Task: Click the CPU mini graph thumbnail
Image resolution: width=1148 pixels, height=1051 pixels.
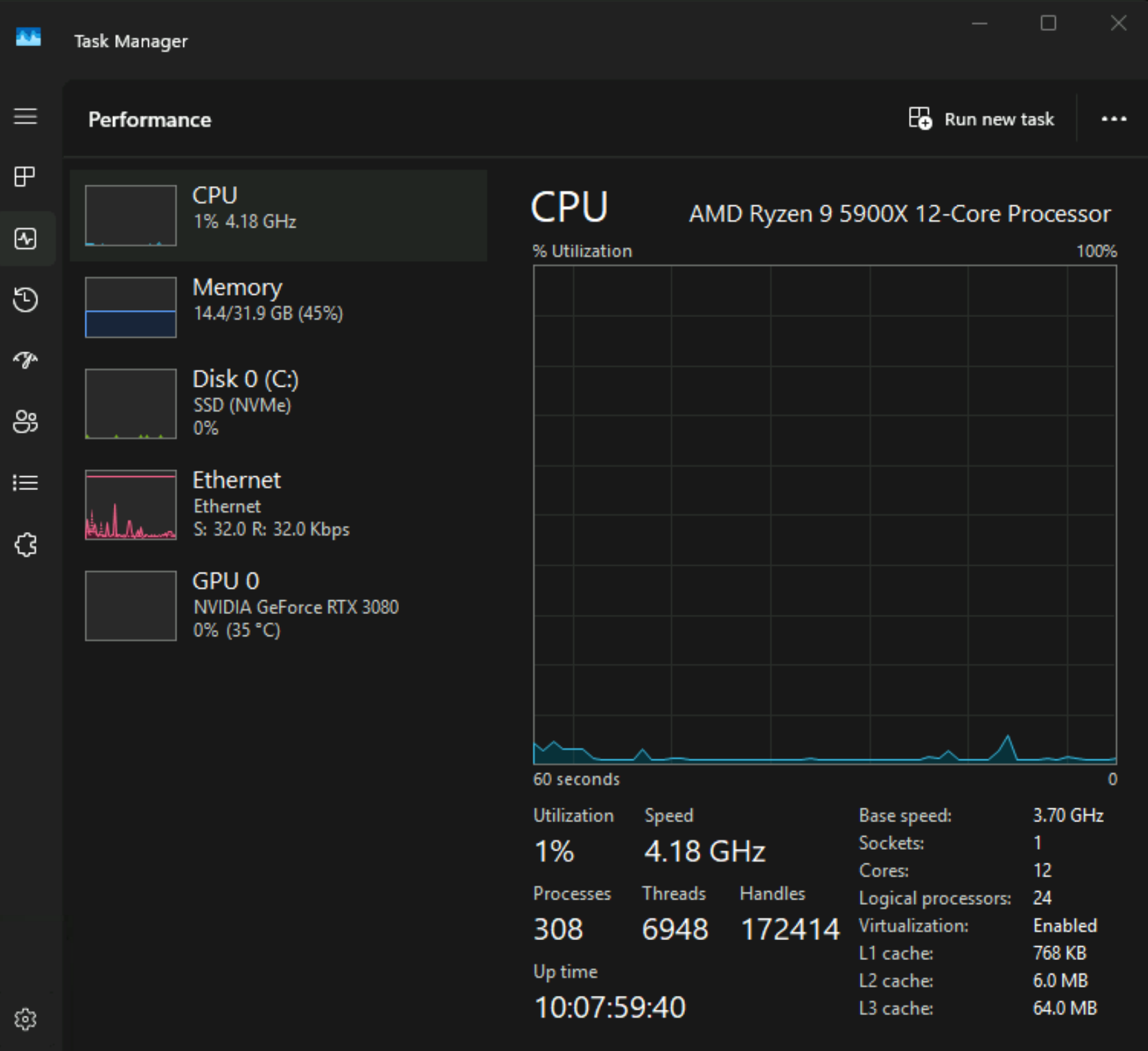Action: tap(130, 215)
